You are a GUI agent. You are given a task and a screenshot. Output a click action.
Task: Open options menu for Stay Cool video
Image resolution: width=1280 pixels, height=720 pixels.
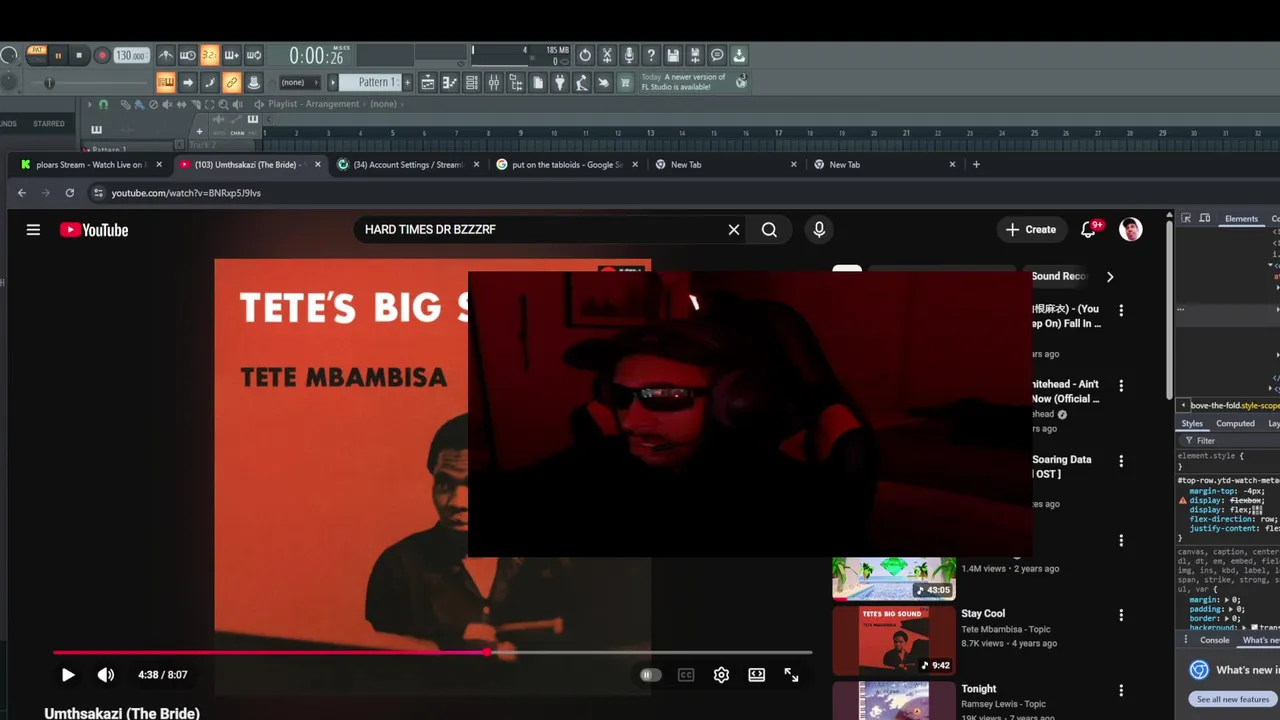click(x=1121, y=616)
